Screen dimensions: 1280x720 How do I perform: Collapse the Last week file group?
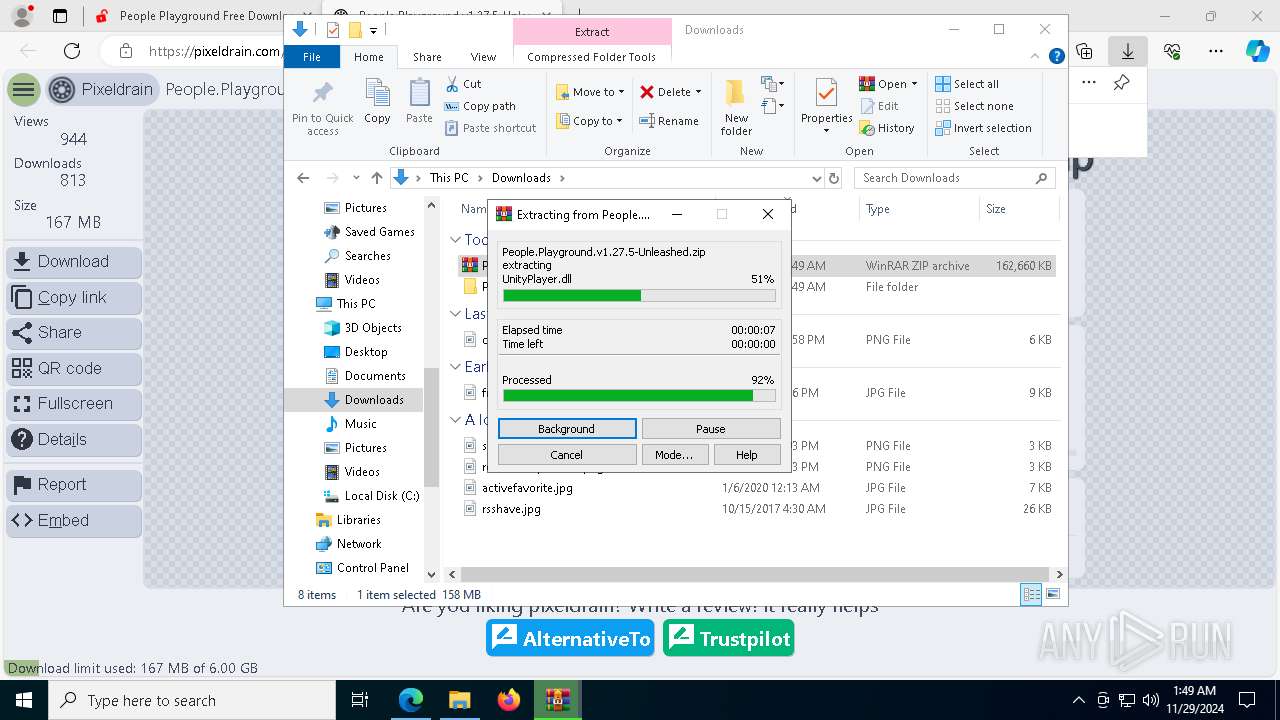(x=455, y=314)
